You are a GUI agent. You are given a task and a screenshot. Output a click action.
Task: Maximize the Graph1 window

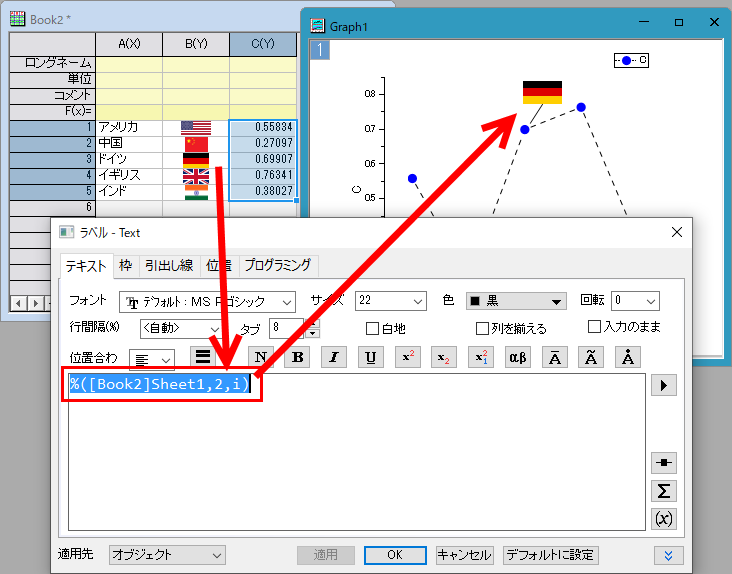679,22
